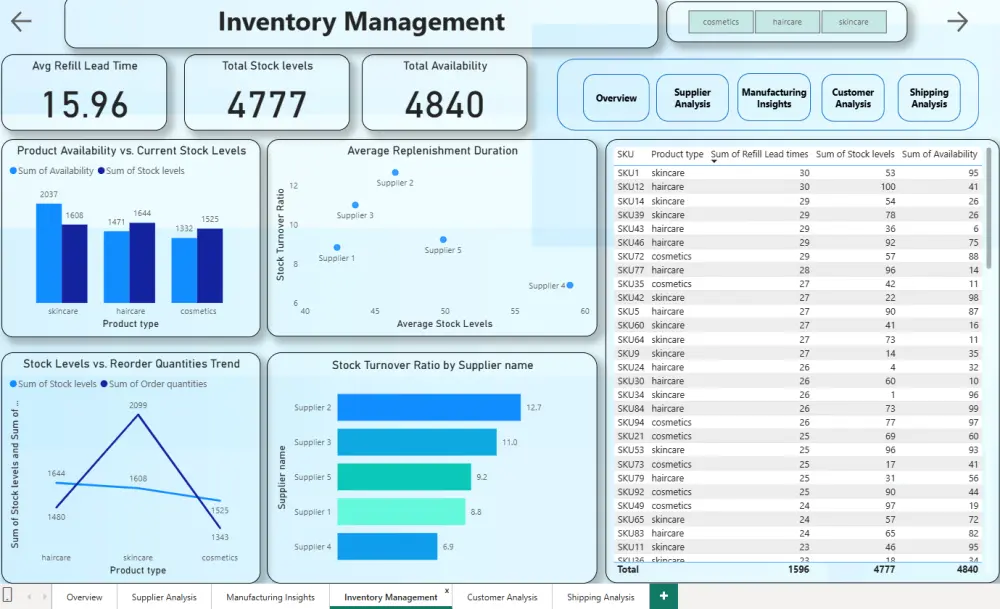Click the Average Replenishment Duration chart title
The height and width of the screenshot is (609, 1000).
click(432, 150)
